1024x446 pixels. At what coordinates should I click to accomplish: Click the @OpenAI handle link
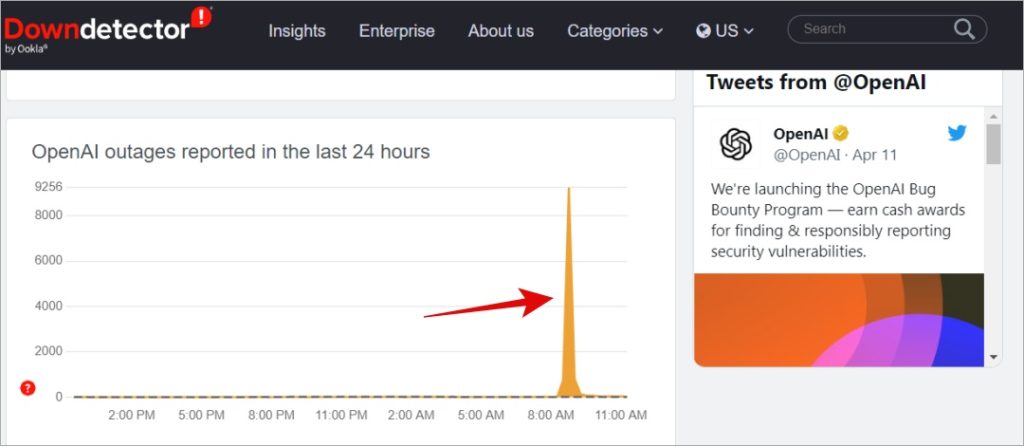pos(807,155)
